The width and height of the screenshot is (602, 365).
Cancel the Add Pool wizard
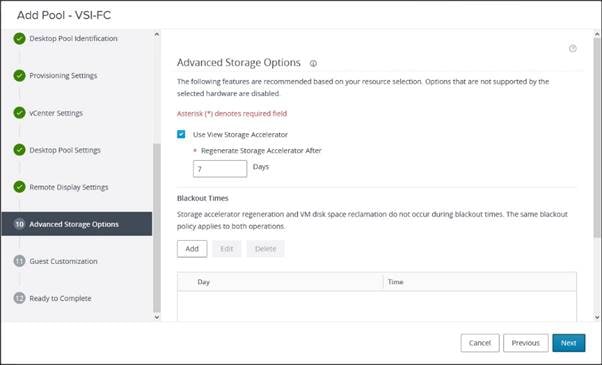point(480,343)
